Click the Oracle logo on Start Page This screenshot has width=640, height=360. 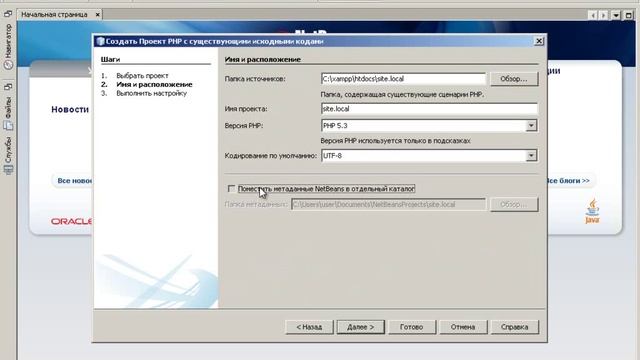pos(71,221)
